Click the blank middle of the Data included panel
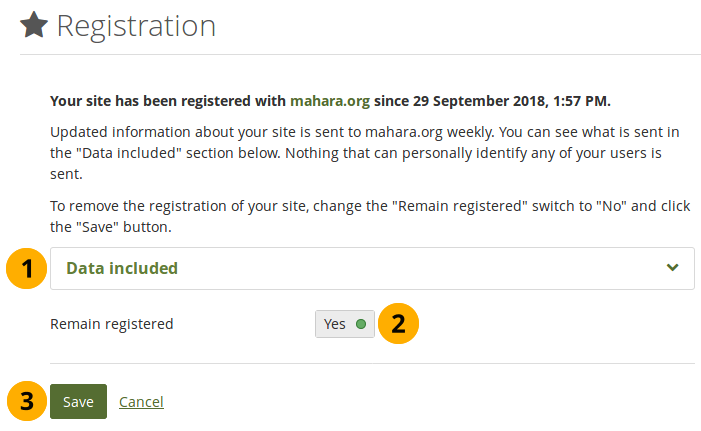The height and width of the screenshot is (431, 701). point(400,268)
